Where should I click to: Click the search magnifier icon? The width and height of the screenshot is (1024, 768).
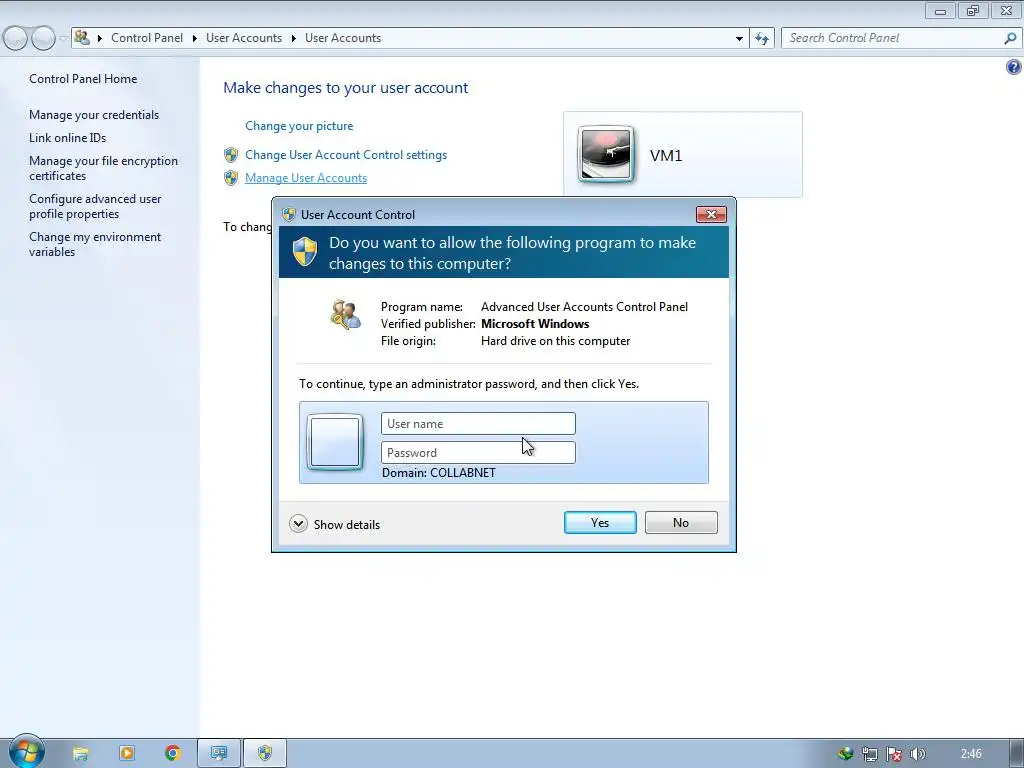[x=1010, y=38]
